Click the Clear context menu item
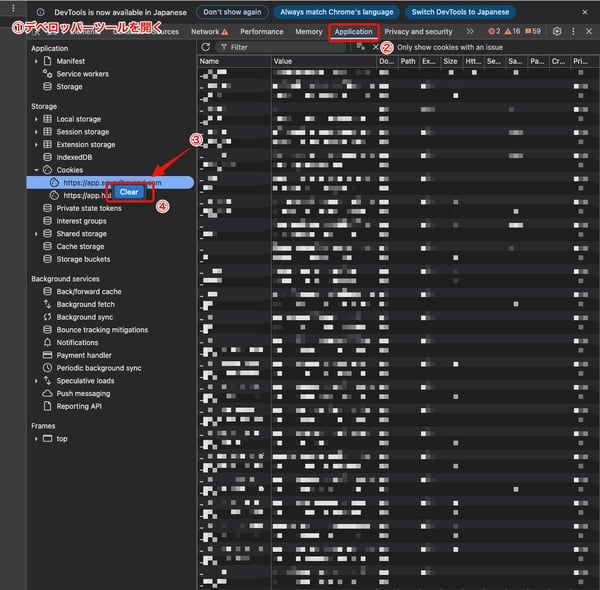 (129, 191)
